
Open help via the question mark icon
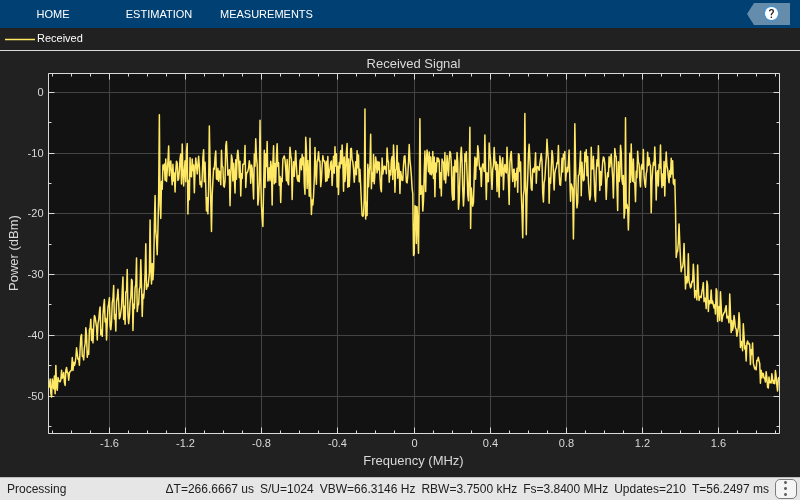click(x=771, y=14)
